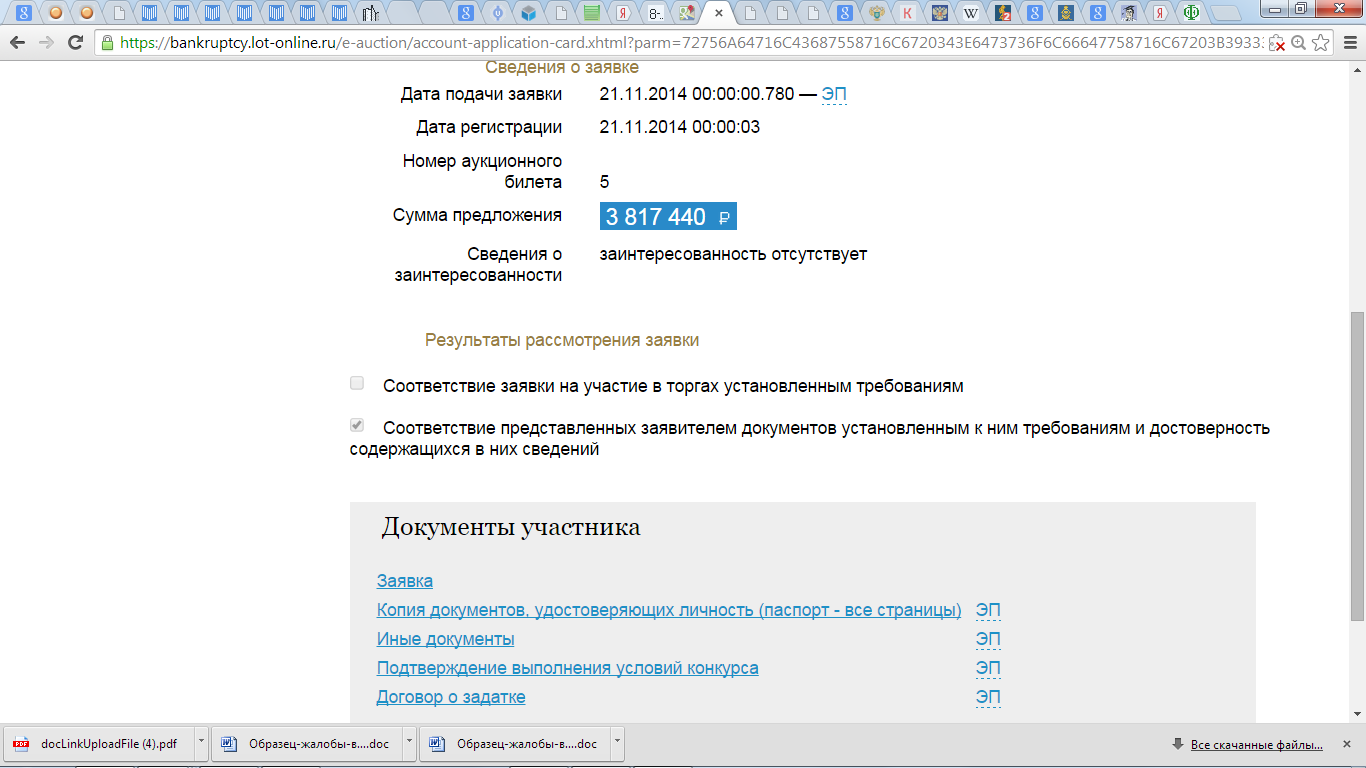Open the Chrome menu (three lines)
The width and height of the screenshot is (1366, 768).
click(1348, 43)
